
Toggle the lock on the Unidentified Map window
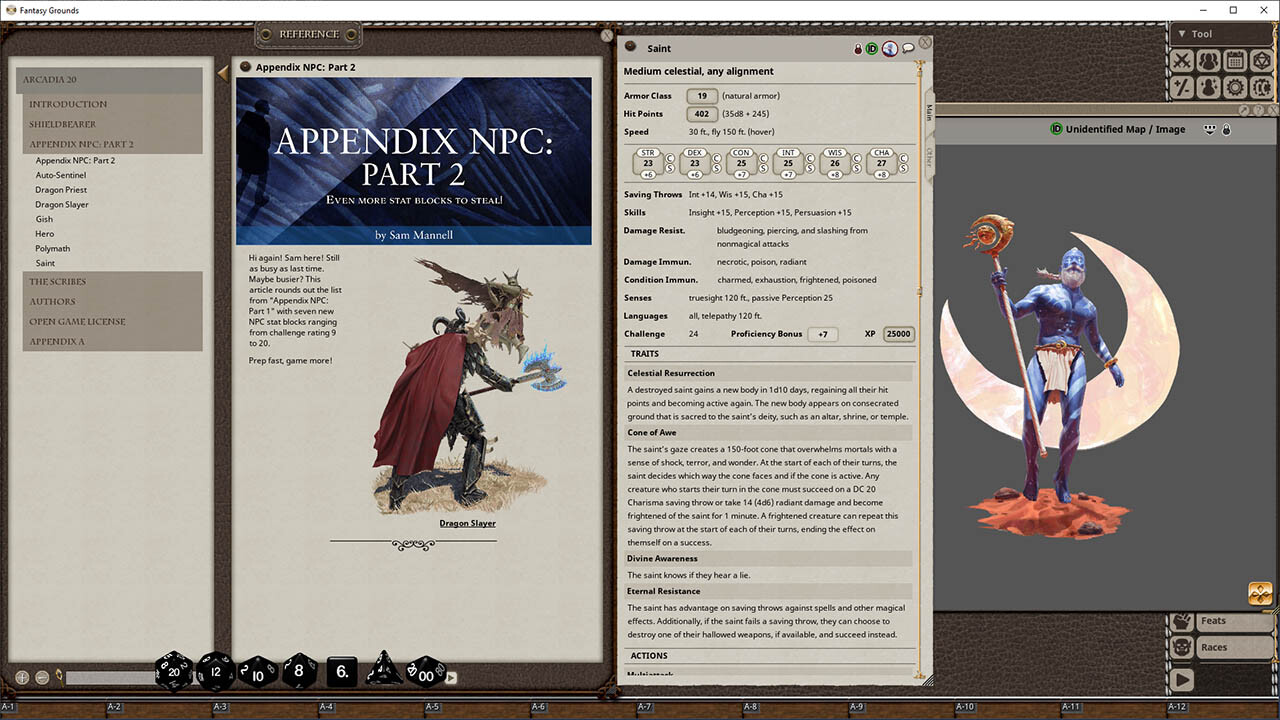1226,130
